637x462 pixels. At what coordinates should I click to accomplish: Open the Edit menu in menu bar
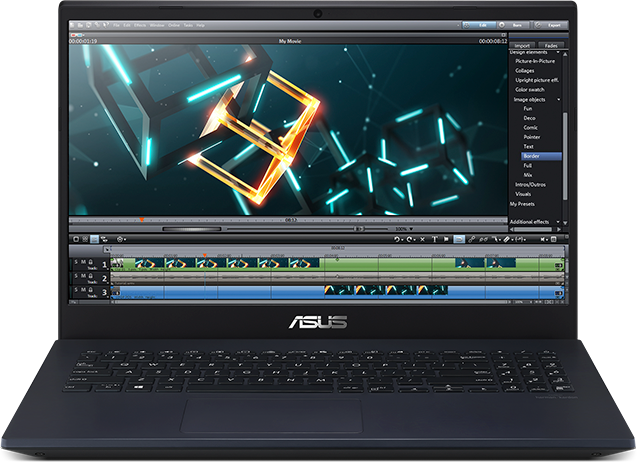click(x=127, y=25)
